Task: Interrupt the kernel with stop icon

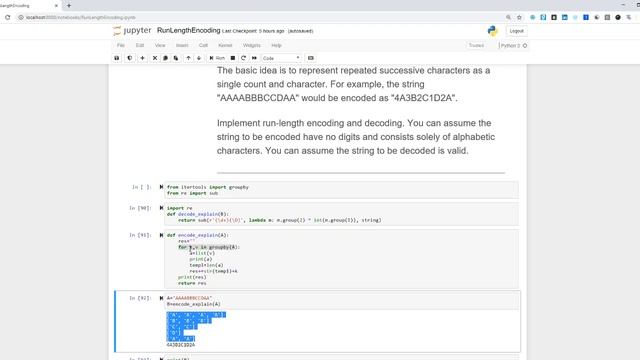Action: [233, 58]
